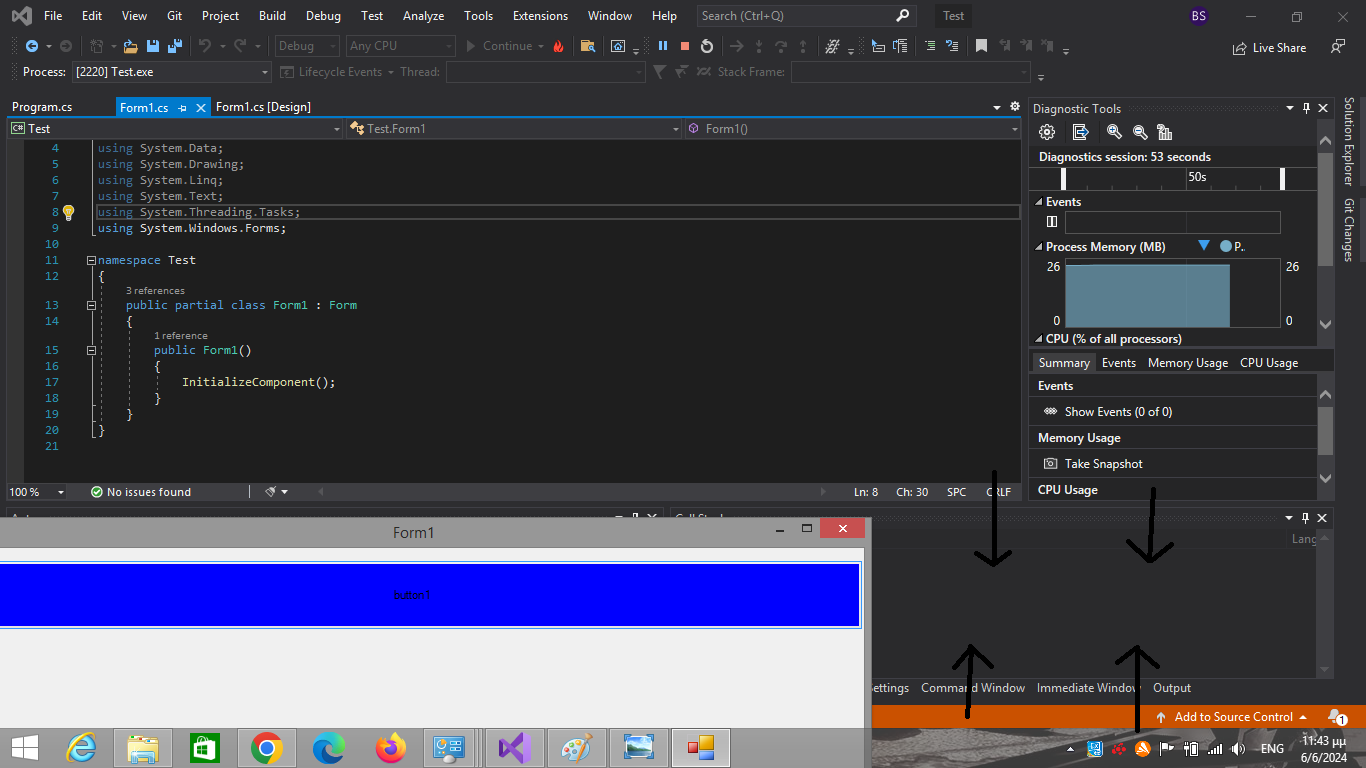Open Diagnostic Tools settings gear

1047,132
